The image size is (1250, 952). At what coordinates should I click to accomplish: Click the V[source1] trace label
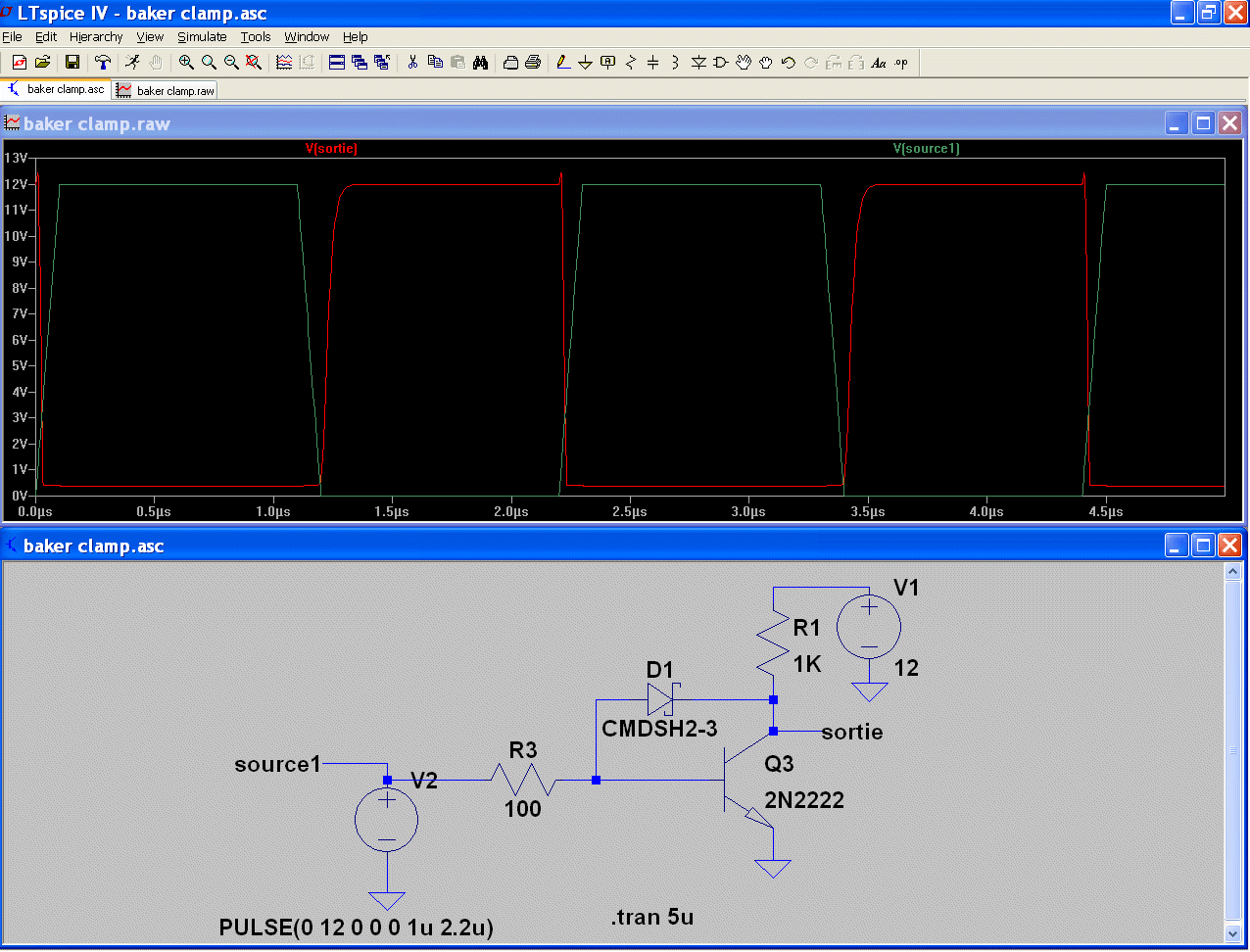click(926, 149)
